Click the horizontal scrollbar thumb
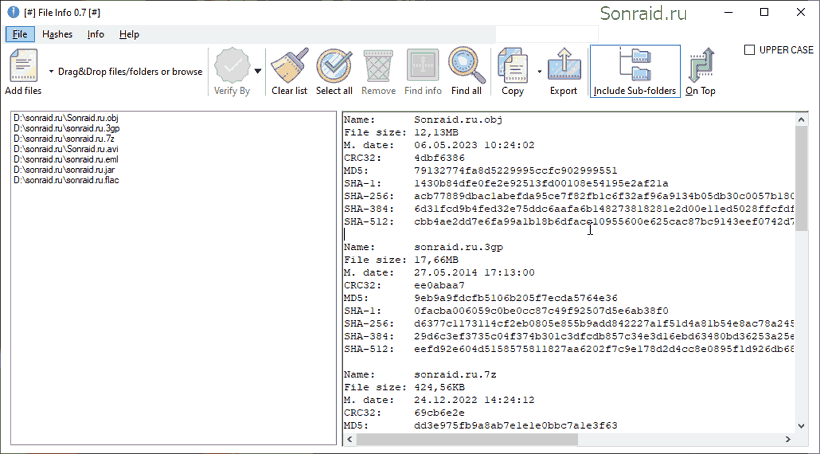 coord(467,439)
